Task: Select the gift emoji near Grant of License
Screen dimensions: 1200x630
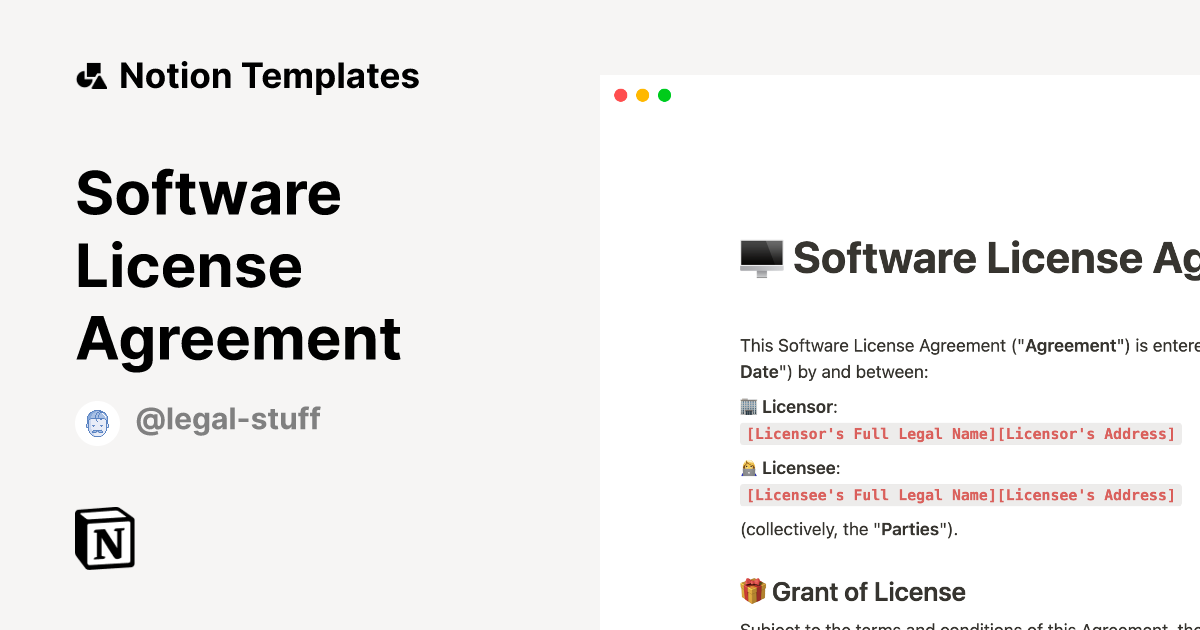Action: (x=753, y=591)
